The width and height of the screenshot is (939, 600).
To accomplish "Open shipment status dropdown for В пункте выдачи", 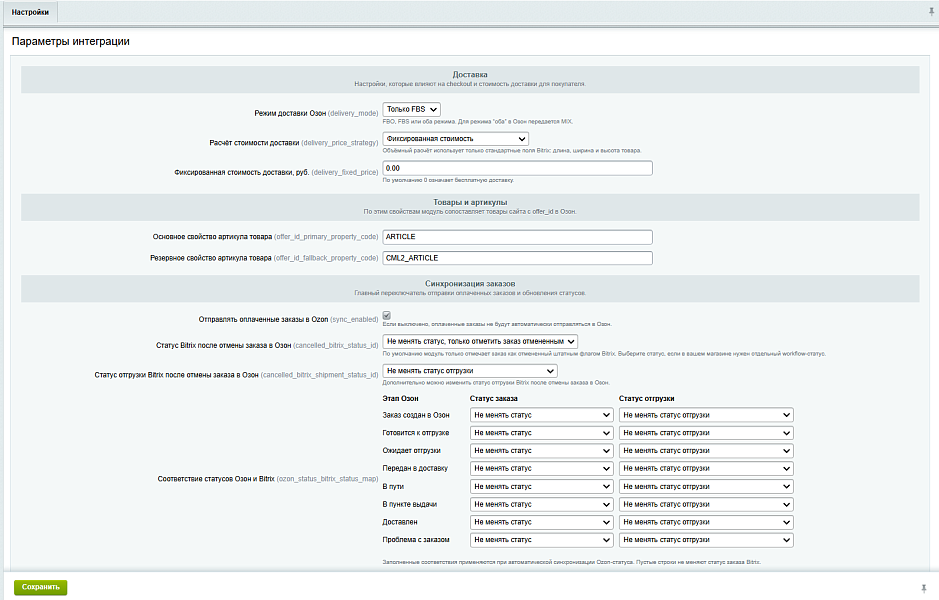I will tap(707, 504).
